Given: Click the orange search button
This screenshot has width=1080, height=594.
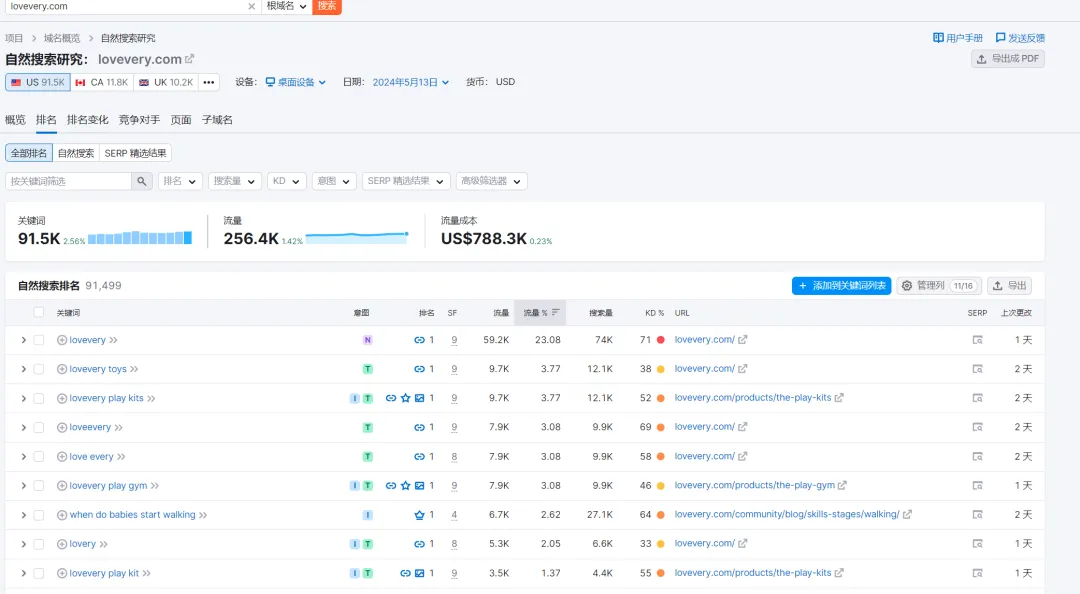Looking at the screenshot, I should tap(327, 6).
